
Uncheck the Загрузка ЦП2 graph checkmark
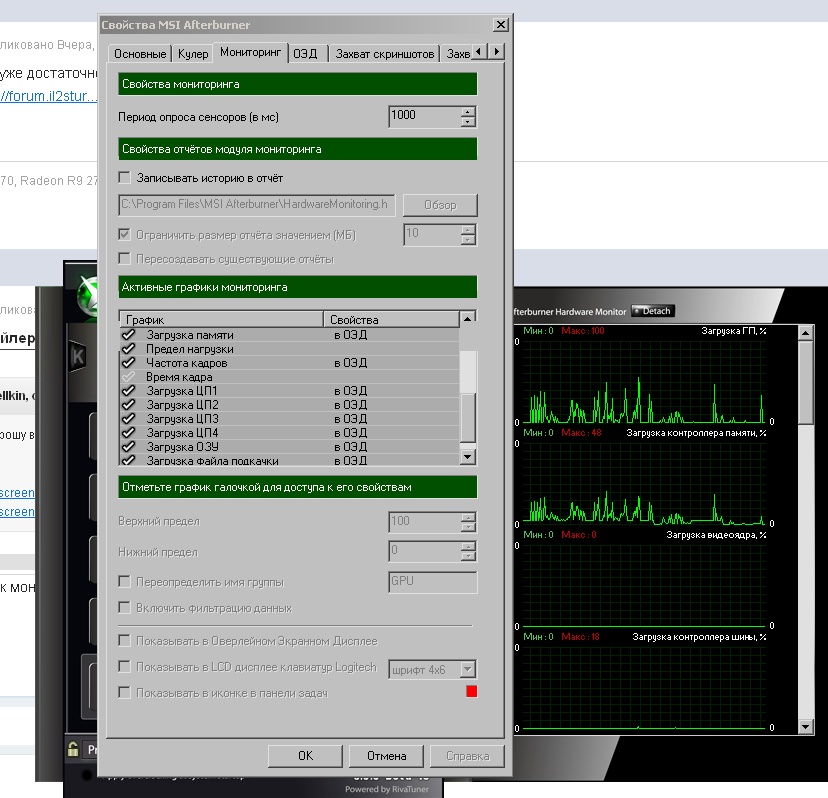(128, 405)
